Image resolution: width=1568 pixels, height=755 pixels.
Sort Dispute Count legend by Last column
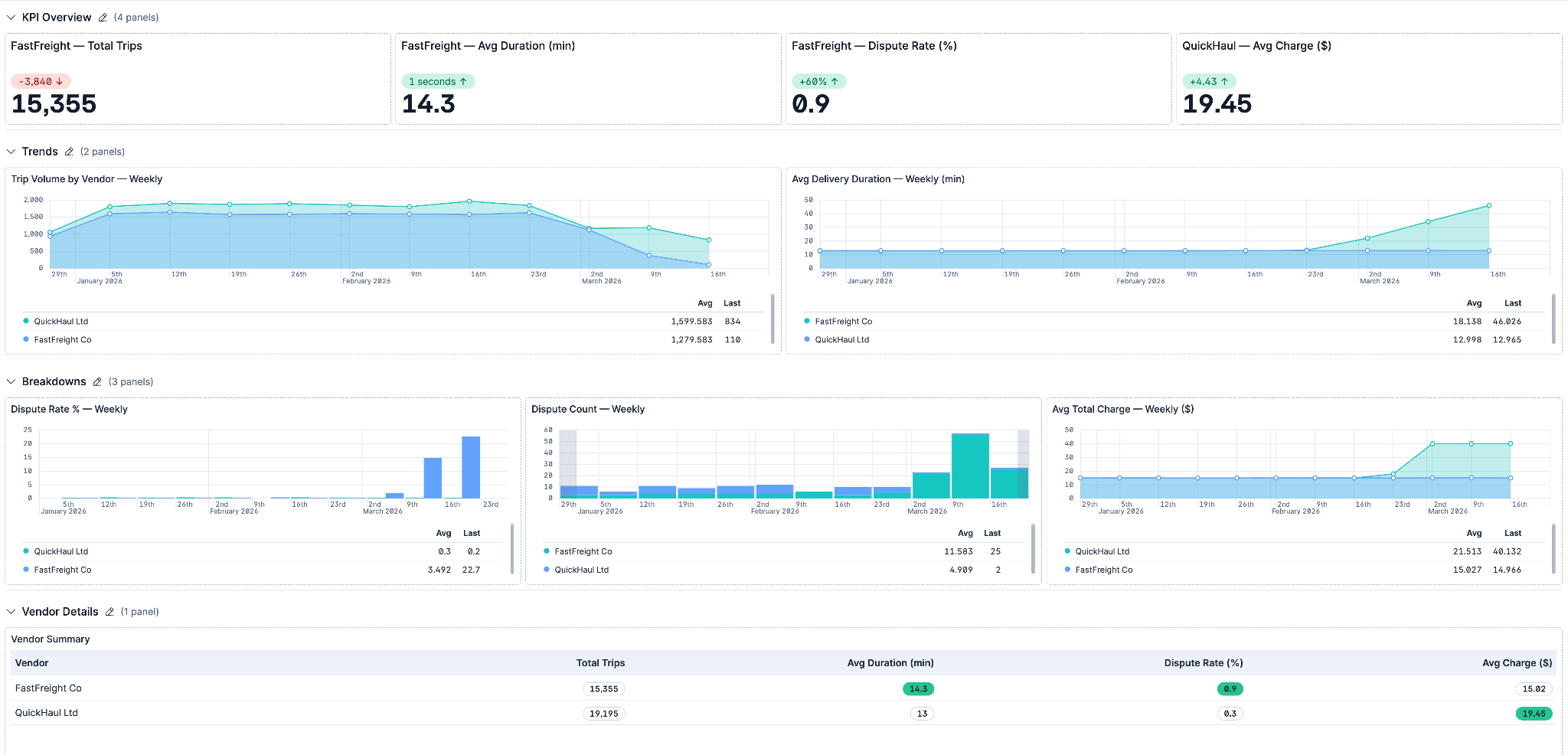[x=992, y=534]
